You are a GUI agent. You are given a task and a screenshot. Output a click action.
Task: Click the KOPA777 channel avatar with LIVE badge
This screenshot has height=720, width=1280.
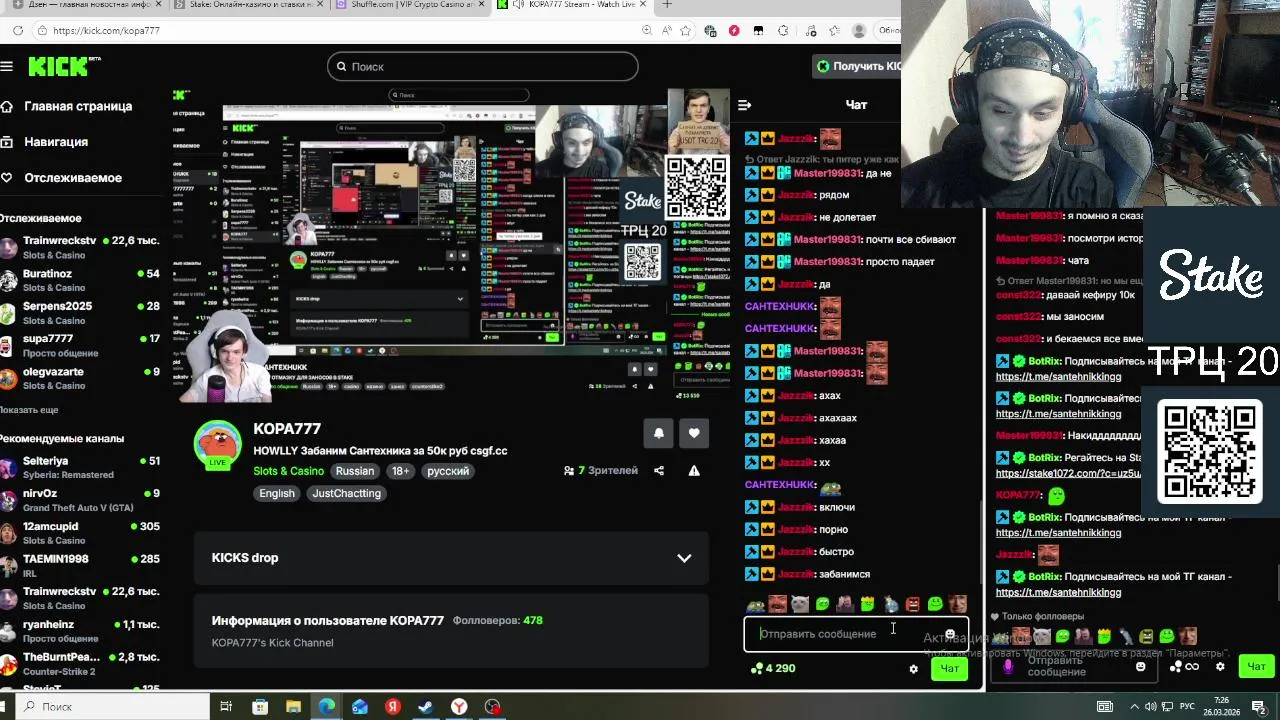coord(217,445)
